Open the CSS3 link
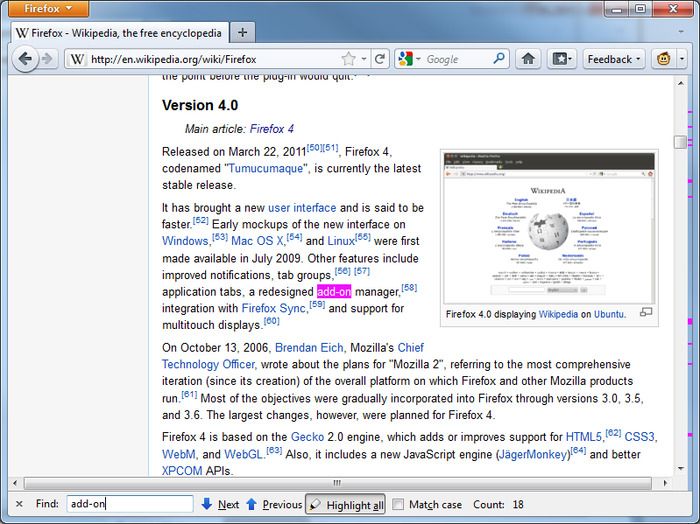The height and width of the screenshot is (524, 700). (639, 437)
